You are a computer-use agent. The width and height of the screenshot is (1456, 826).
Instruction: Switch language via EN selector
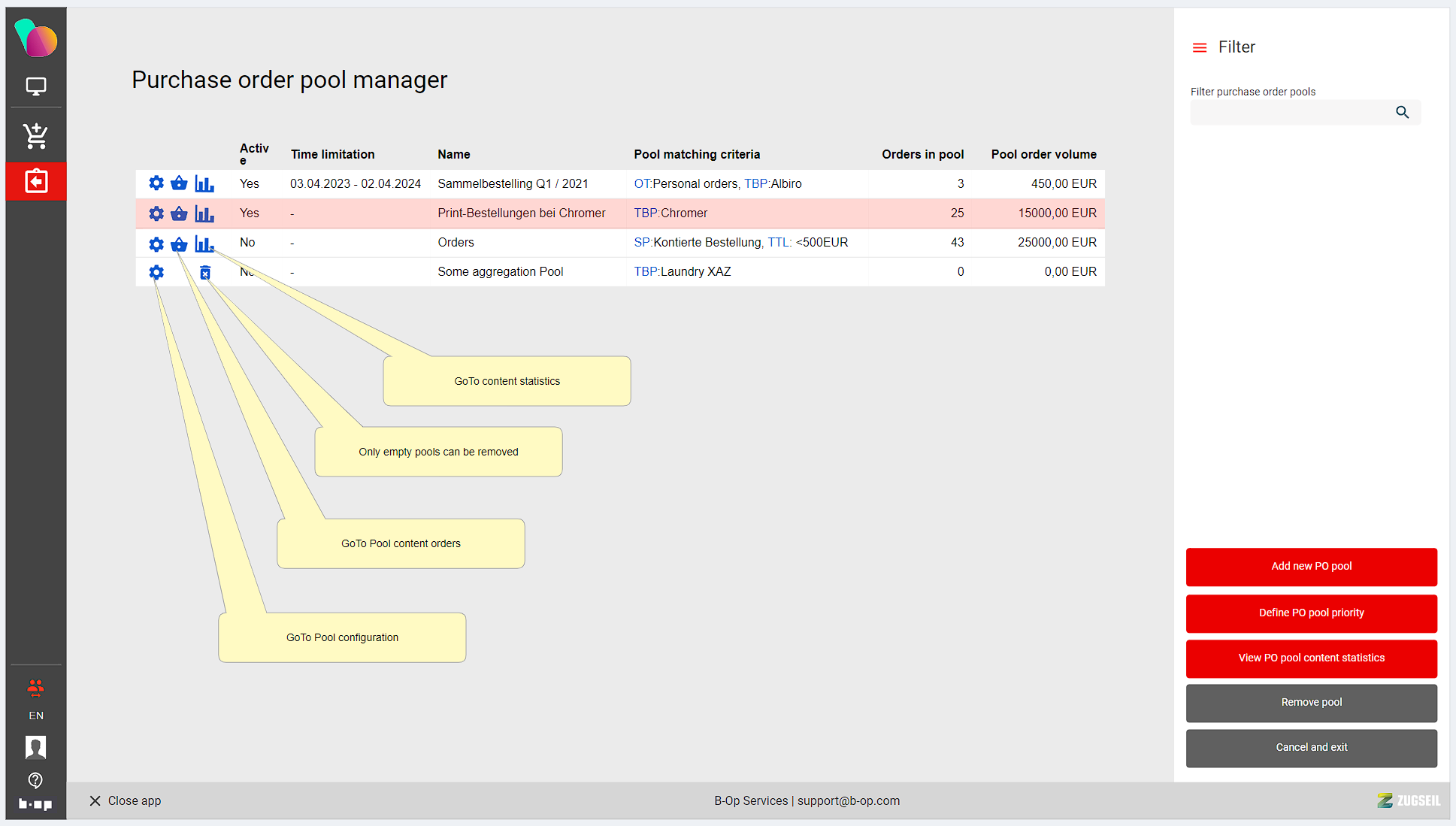click(35, 716)
